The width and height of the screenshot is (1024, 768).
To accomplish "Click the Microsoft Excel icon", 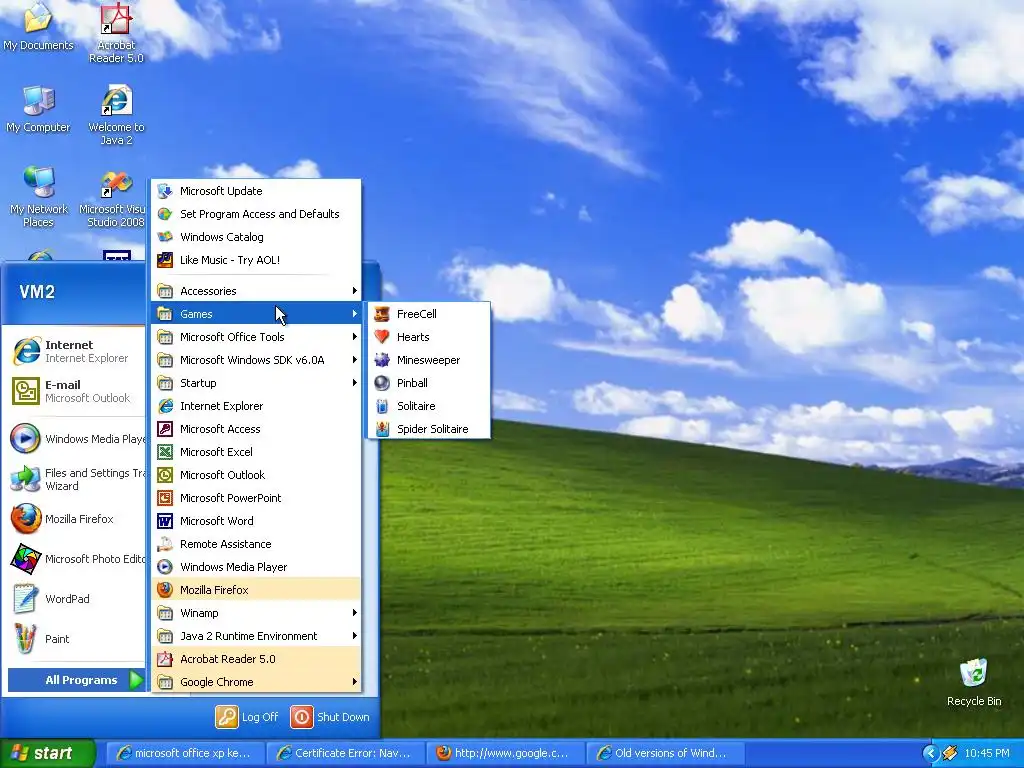I will pos(165,452).
